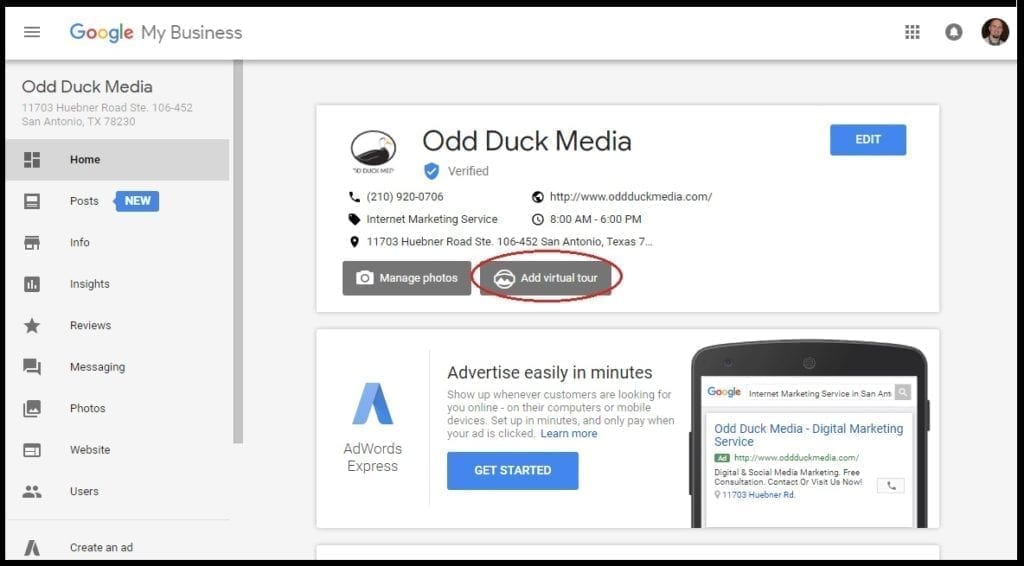Open the notifications bell
The width and height of the screenshot is (1024, 566).
(953, 32)
